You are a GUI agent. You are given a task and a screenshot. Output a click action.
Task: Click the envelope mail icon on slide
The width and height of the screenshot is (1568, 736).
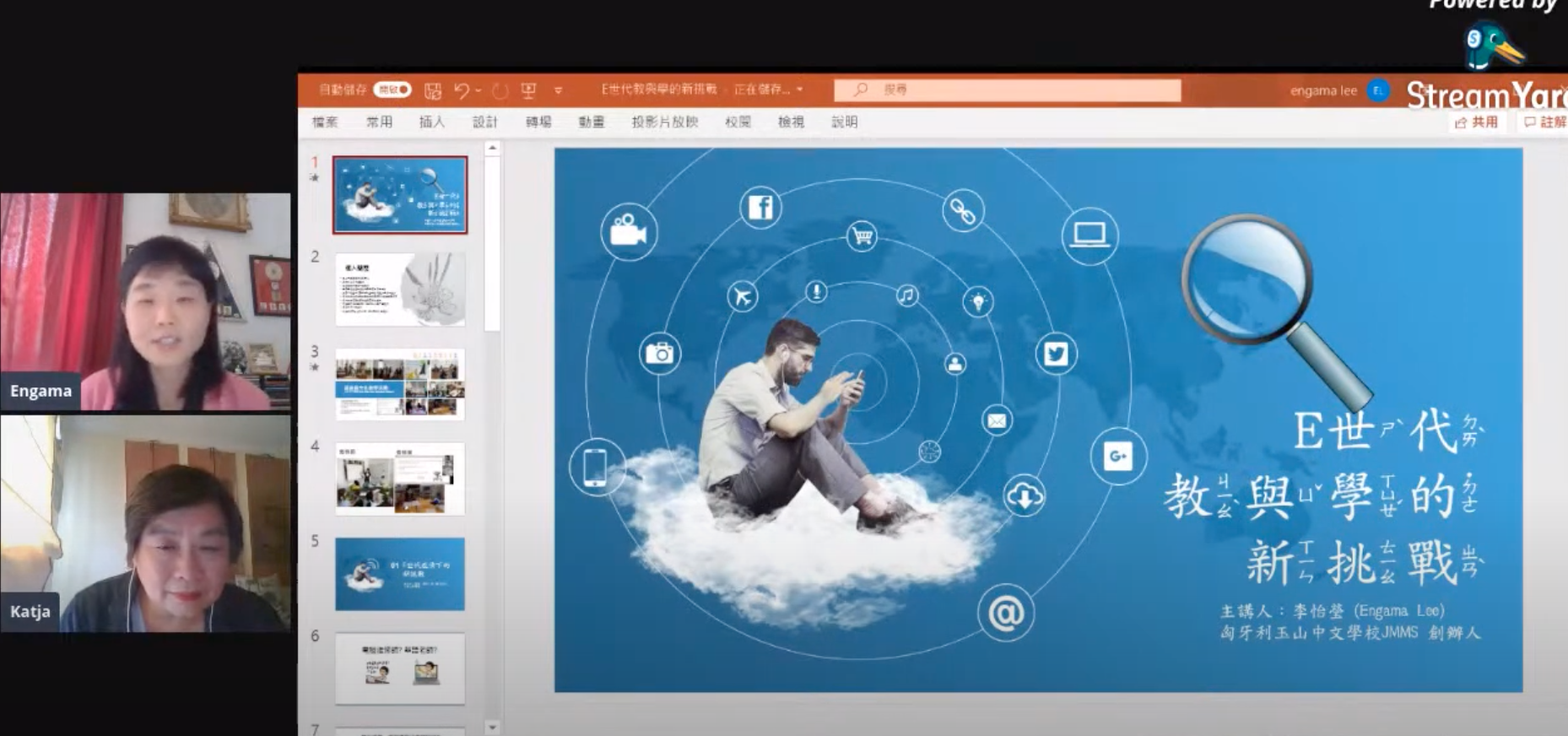coord(997,420)
